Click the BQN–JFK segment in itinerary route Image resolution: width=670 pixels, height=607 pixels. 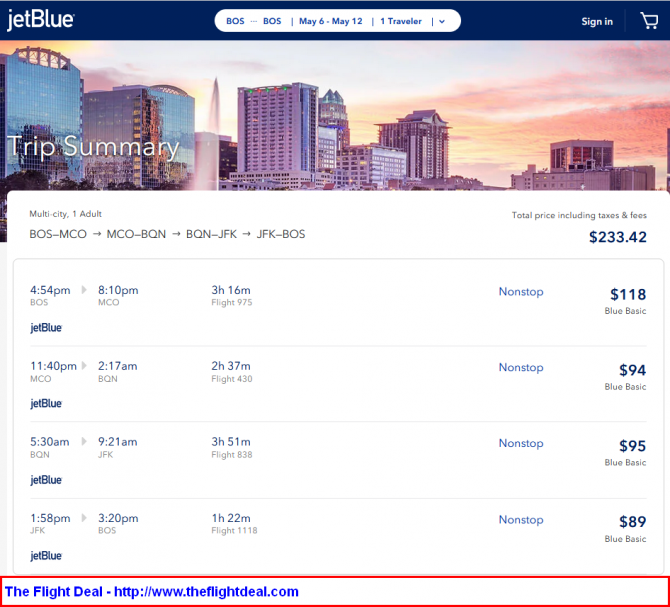pyautogui.click(x=211, y=234)
